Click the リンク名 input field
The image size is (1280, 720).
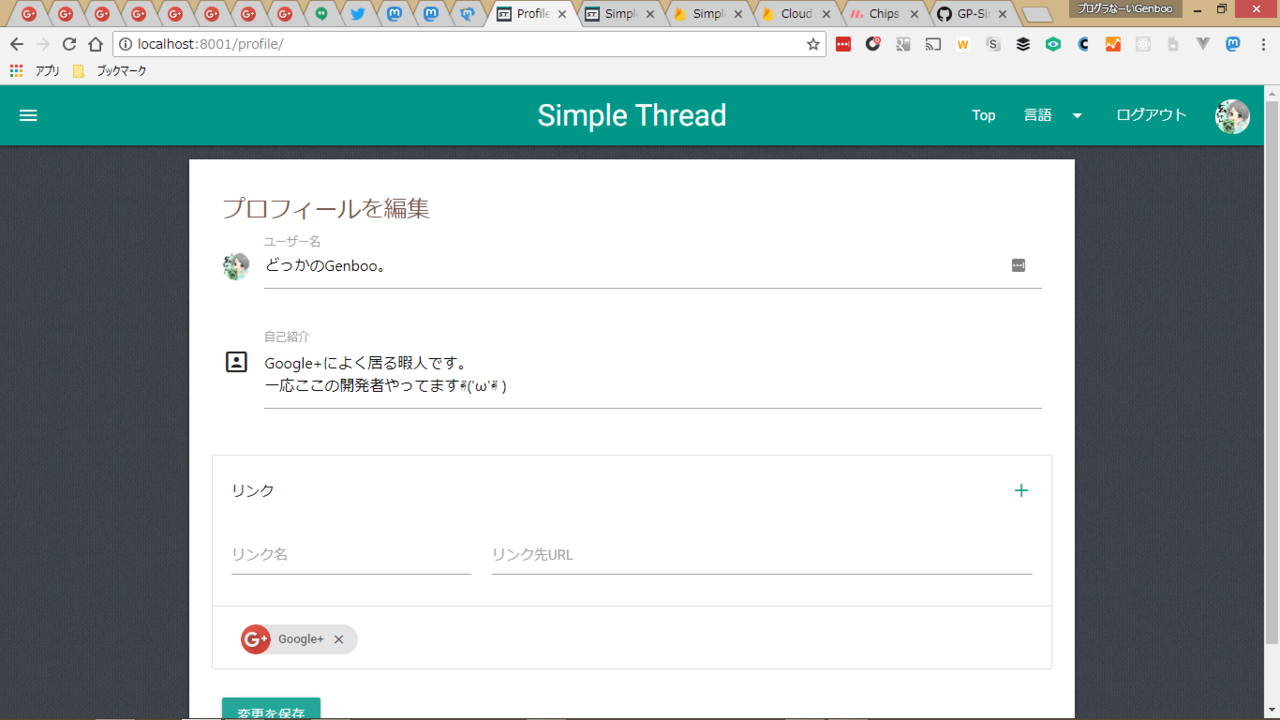click(351, 555)
